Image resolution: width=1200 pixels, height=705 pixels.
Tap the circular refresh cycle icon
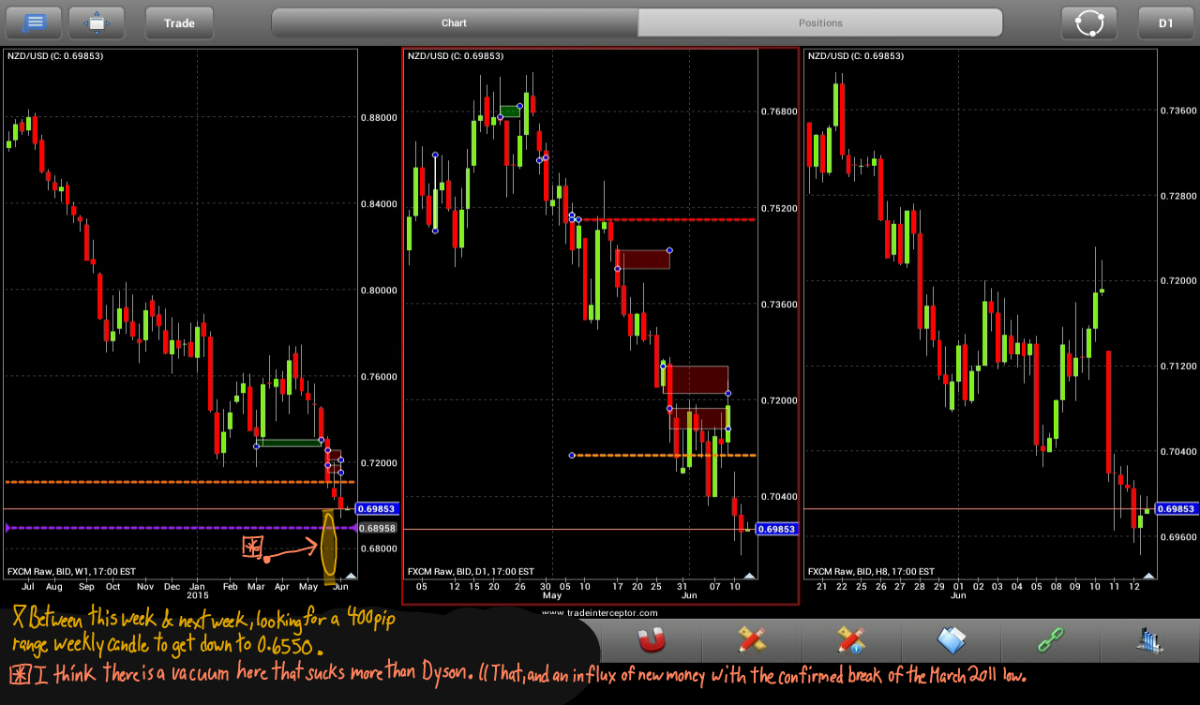tap(1088, 22)
